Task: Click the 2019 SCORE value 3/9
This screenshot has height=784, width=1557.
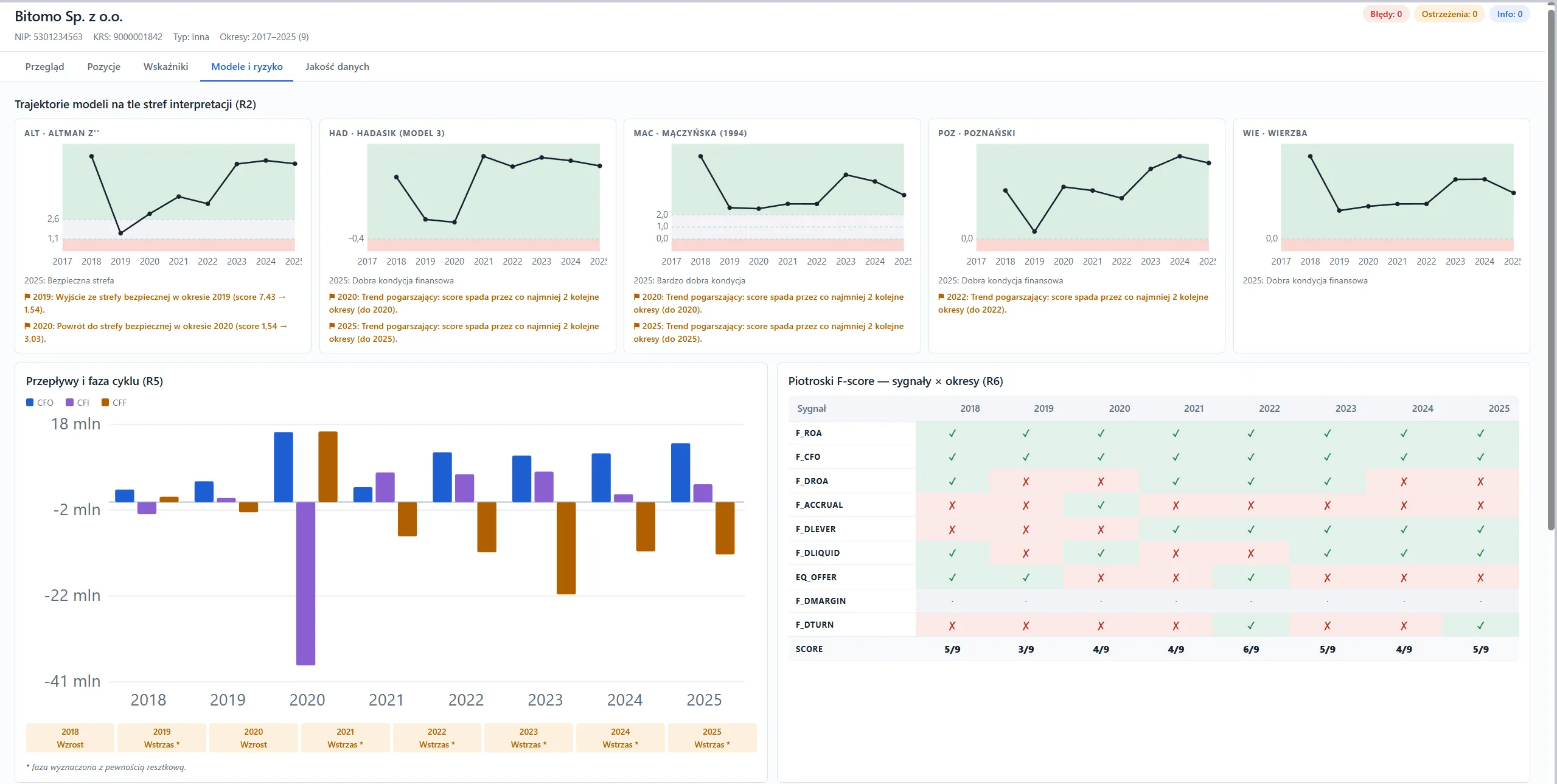Action: click(x=1026, y=649)
